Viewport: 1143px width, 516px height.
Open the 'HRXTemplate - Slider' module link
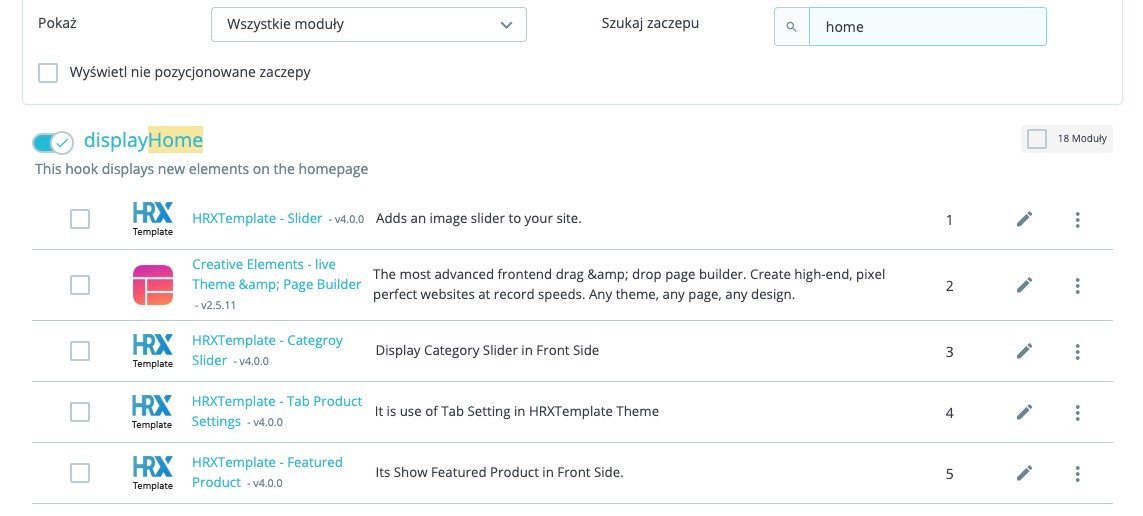pyautogui.click(x=257, y=218)
